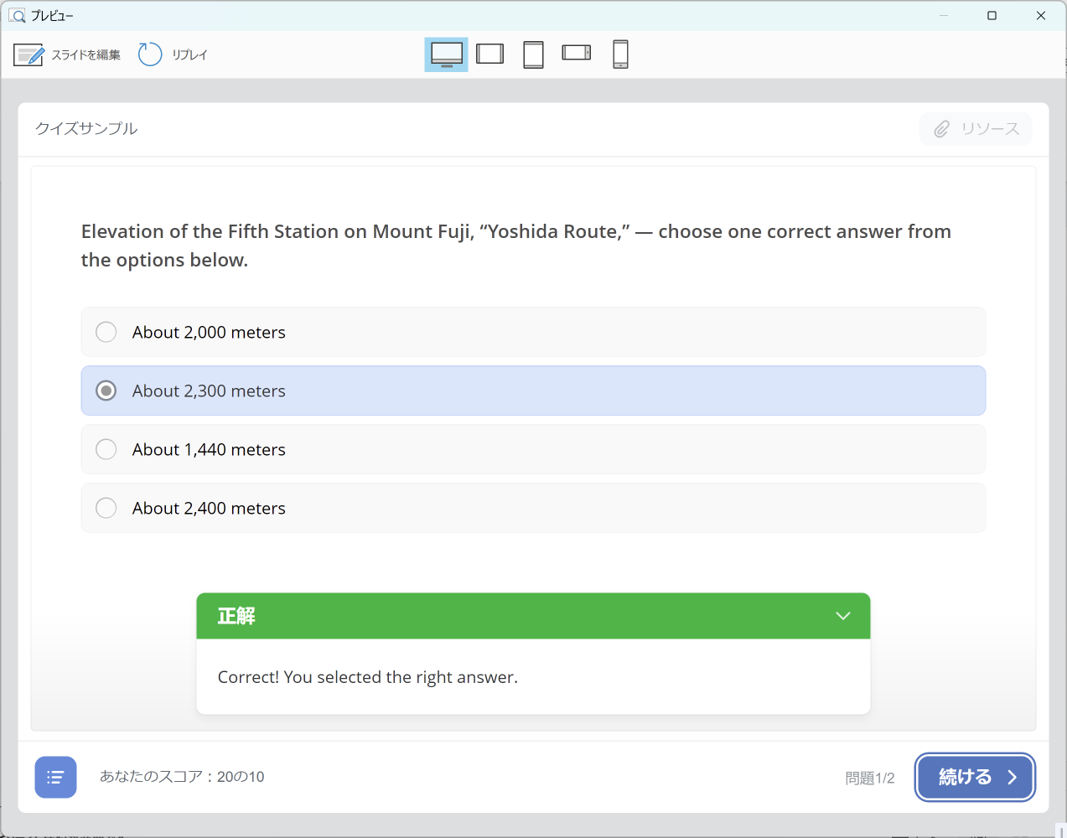1067x838 pixels.
Task: Open the リソース resources button
Action: (975, 129)
